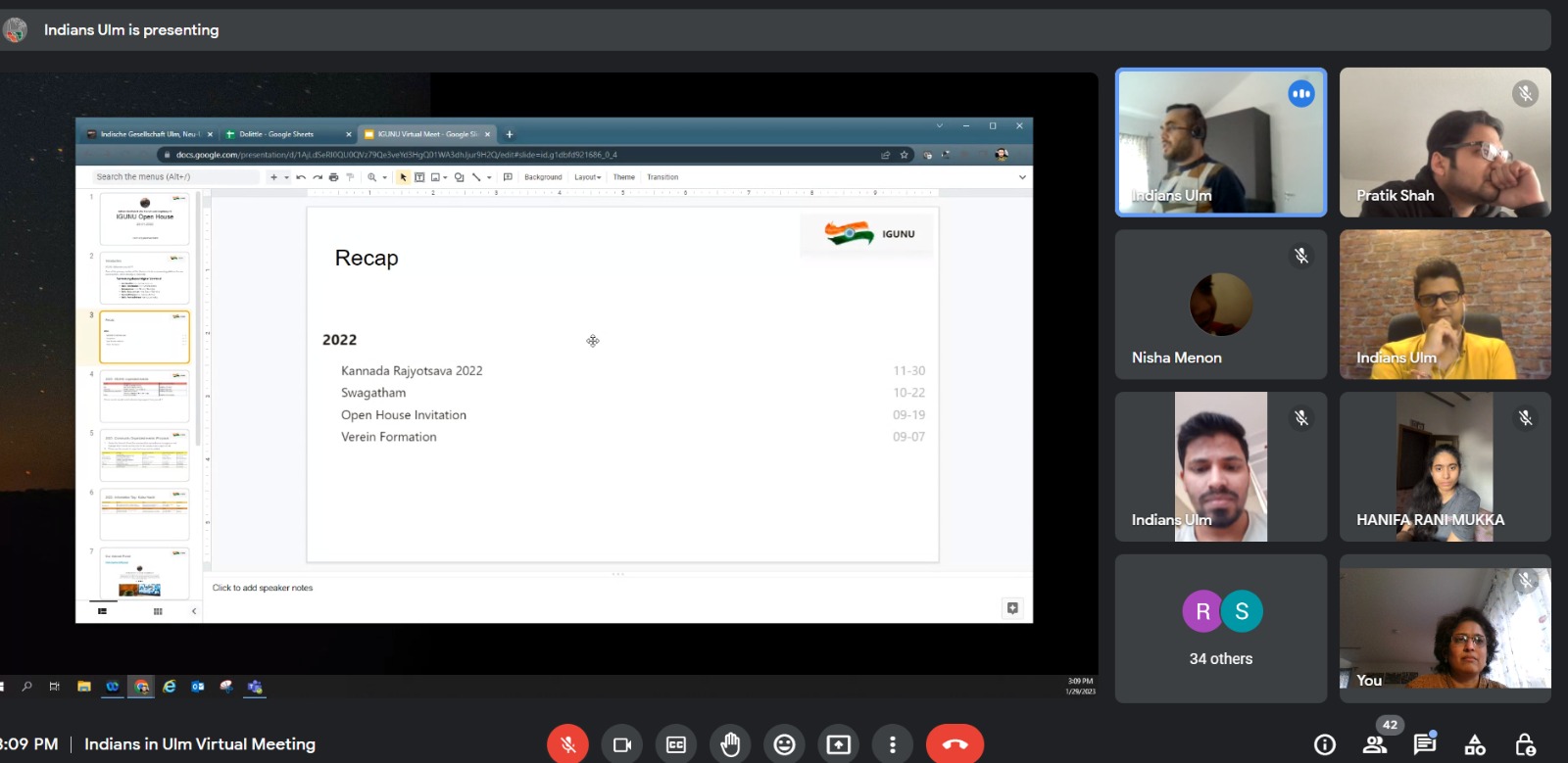Show the participants list with badge 42

1375,744
